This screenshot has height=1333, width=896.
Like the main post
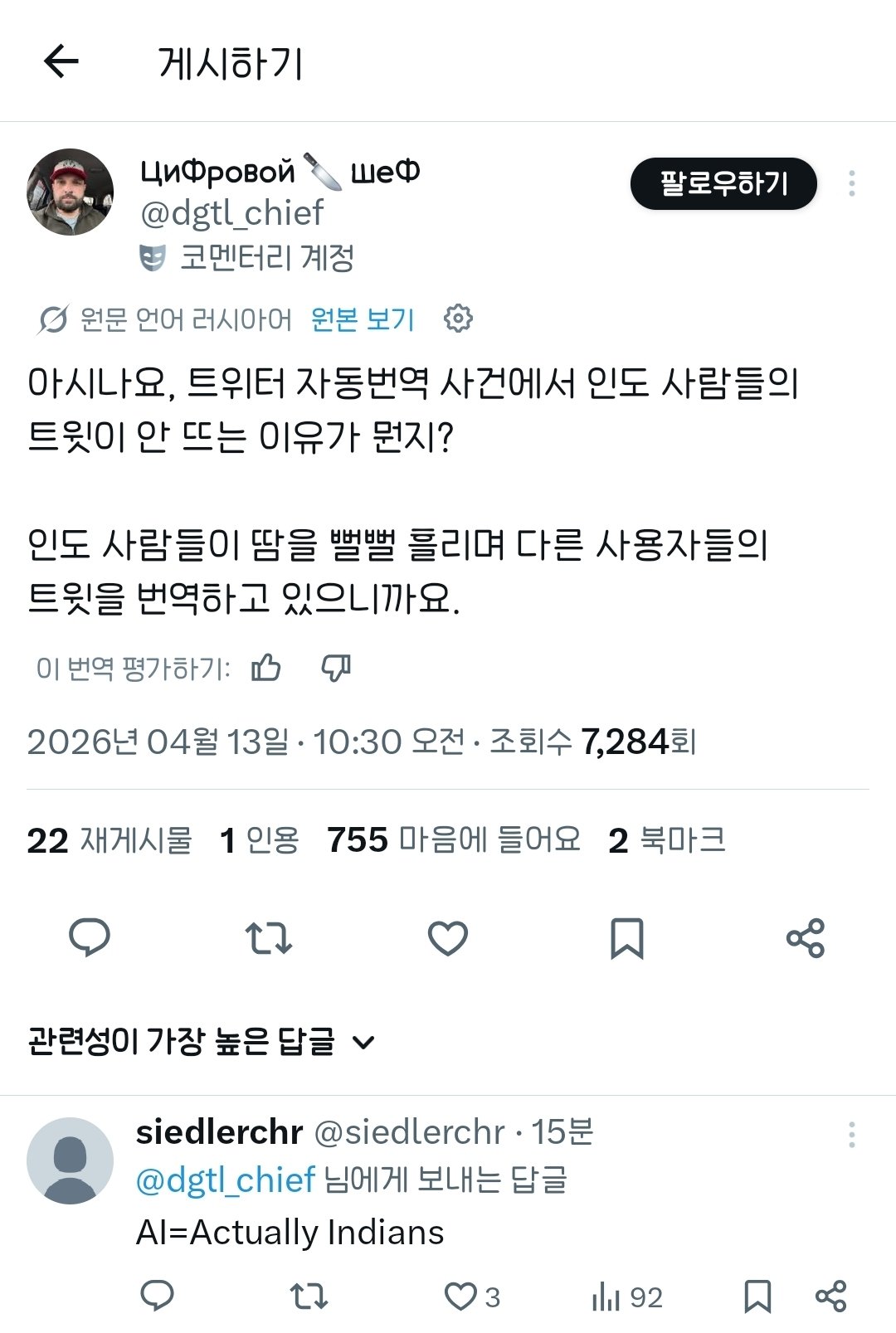coord(448,938)
